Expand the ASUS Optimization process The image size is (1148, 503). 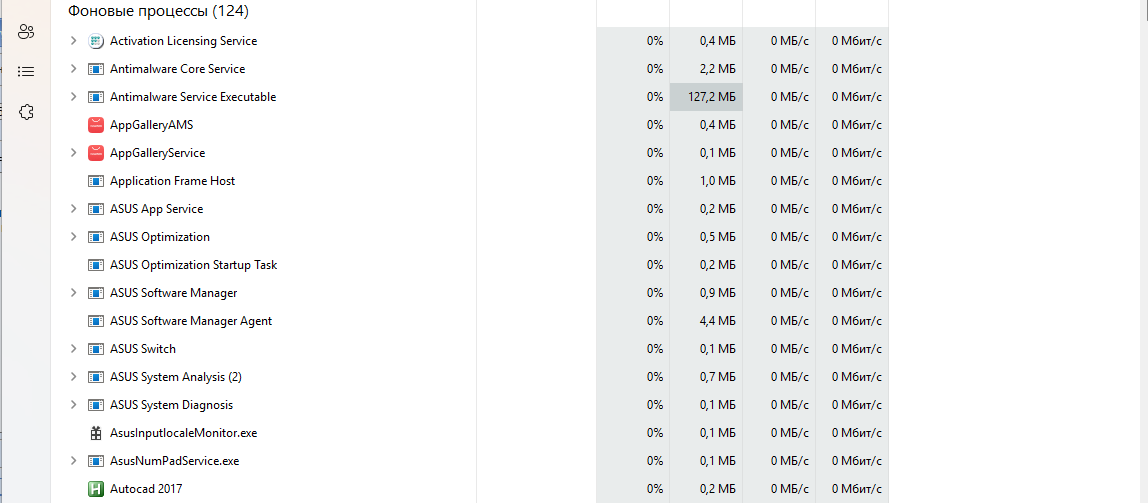click(73, 237)
